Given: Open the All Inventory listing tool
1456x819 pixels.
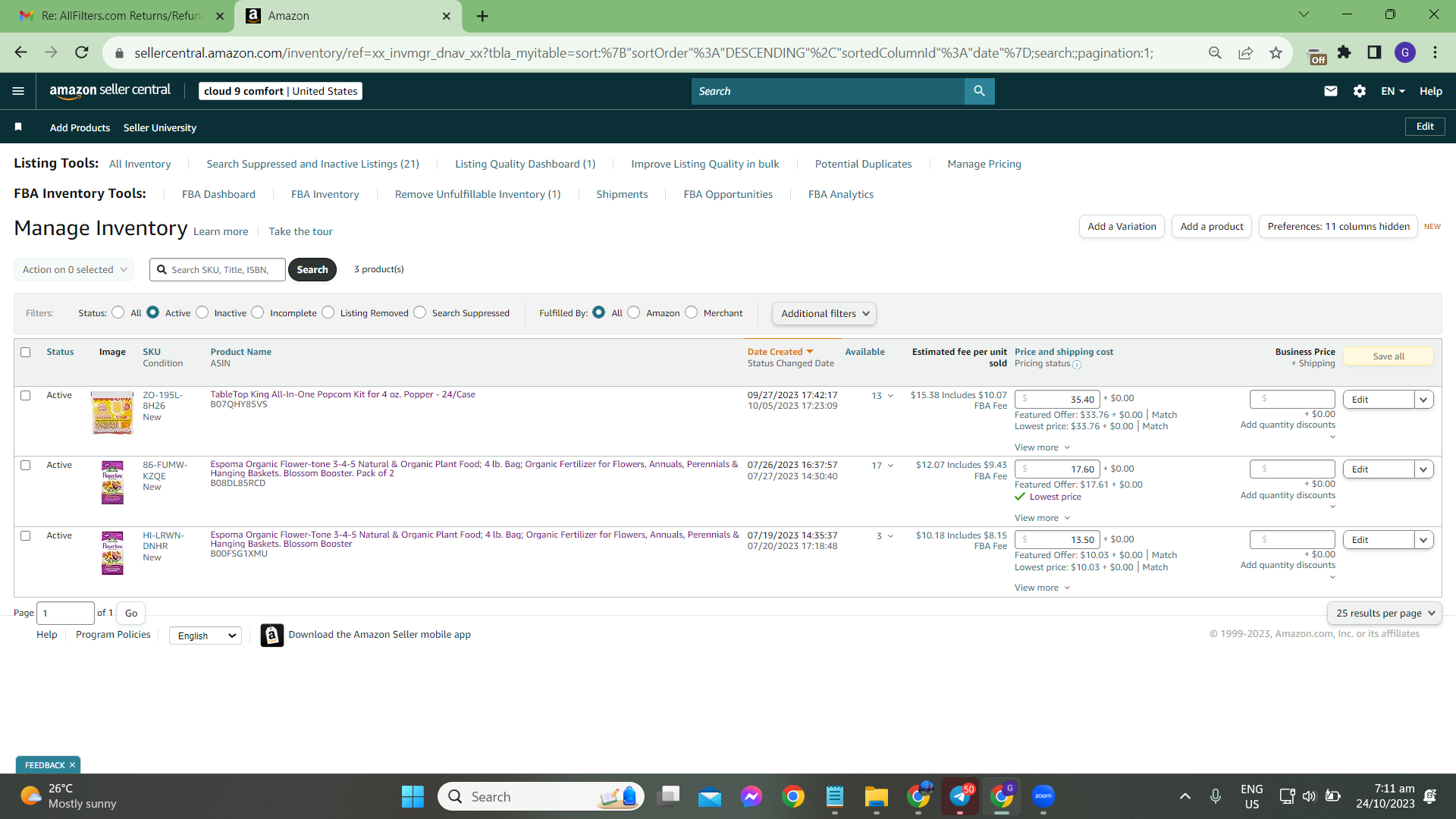Looking at the screenshot, I should pos(140,164).
